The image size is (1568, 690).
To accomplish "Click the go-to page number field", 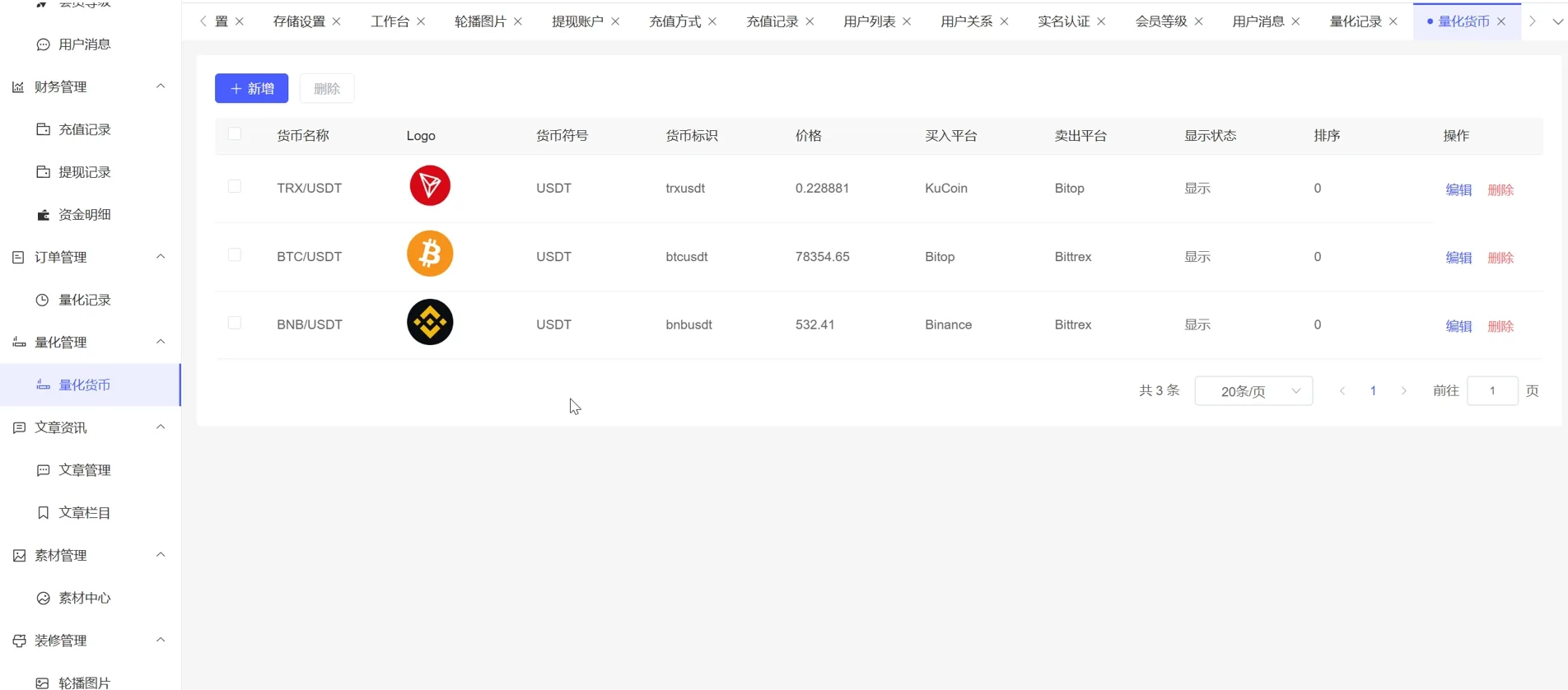I will tap(1492, 391).
